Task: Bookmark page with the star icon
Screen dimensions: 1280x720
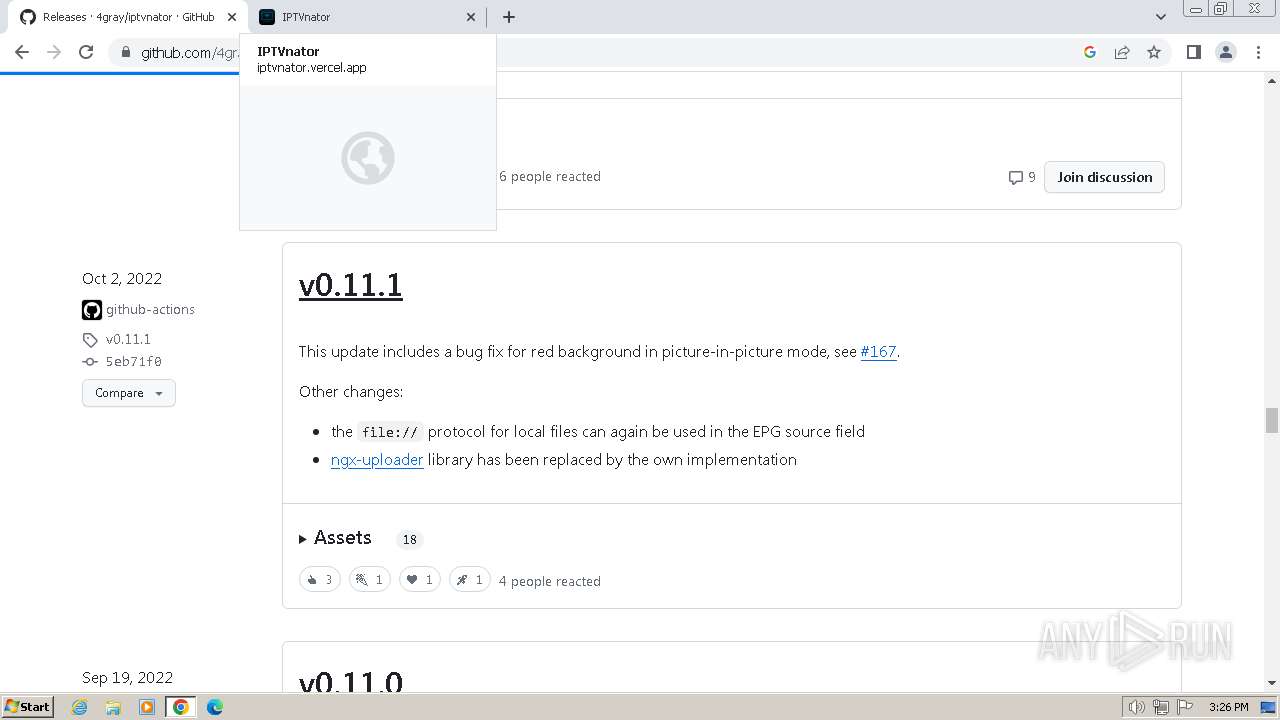Action: coord(1154,52)
